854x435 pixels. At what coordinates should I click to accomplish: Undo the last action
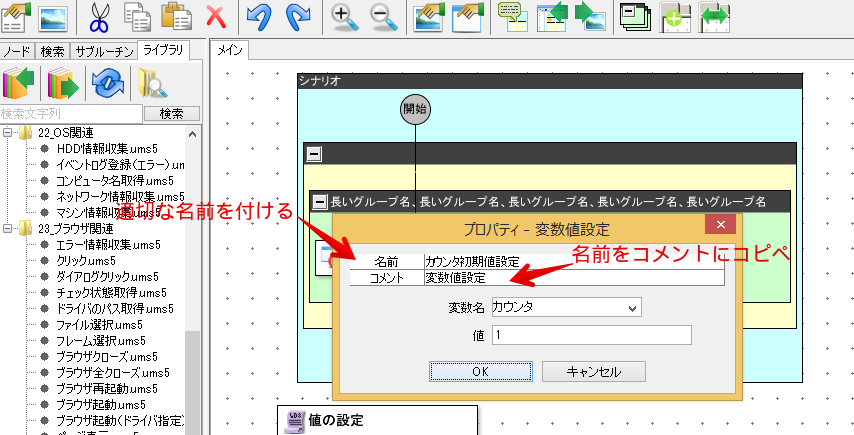click(259, 17)
